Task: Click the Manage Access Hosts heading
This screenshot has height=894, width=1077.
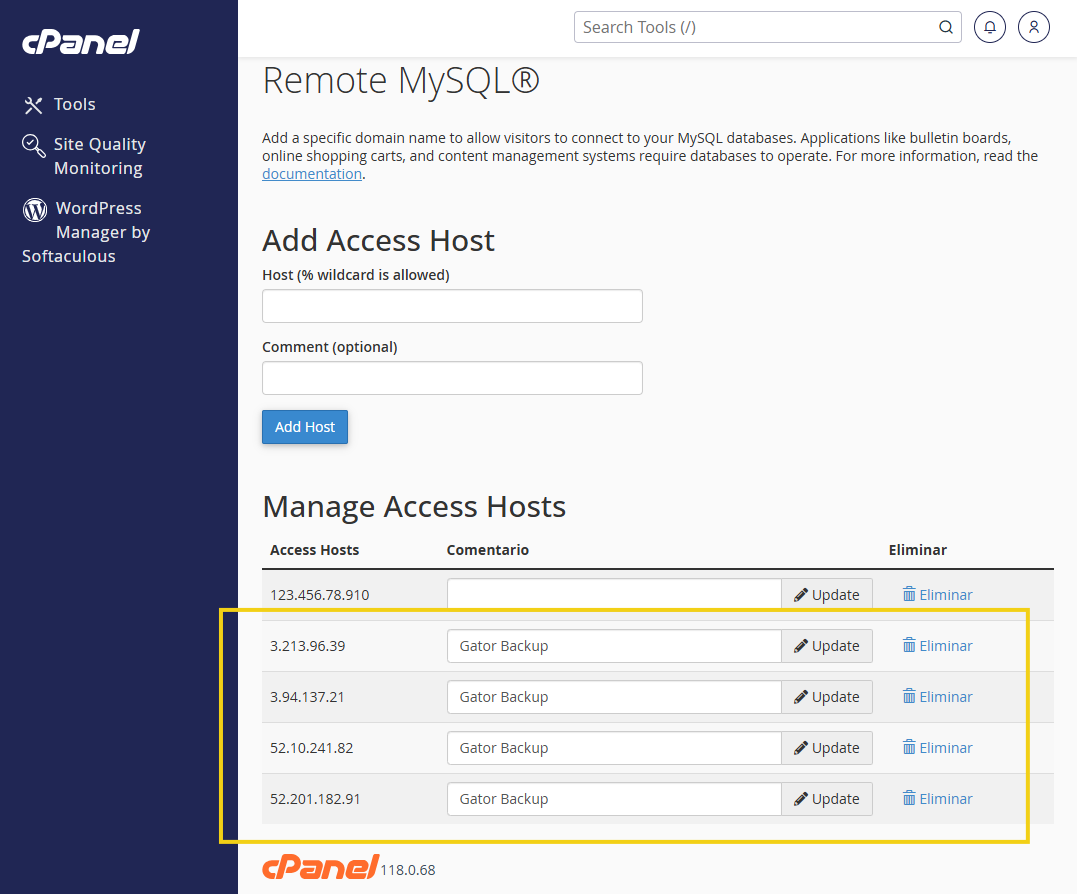Action: tap(414, 507)
